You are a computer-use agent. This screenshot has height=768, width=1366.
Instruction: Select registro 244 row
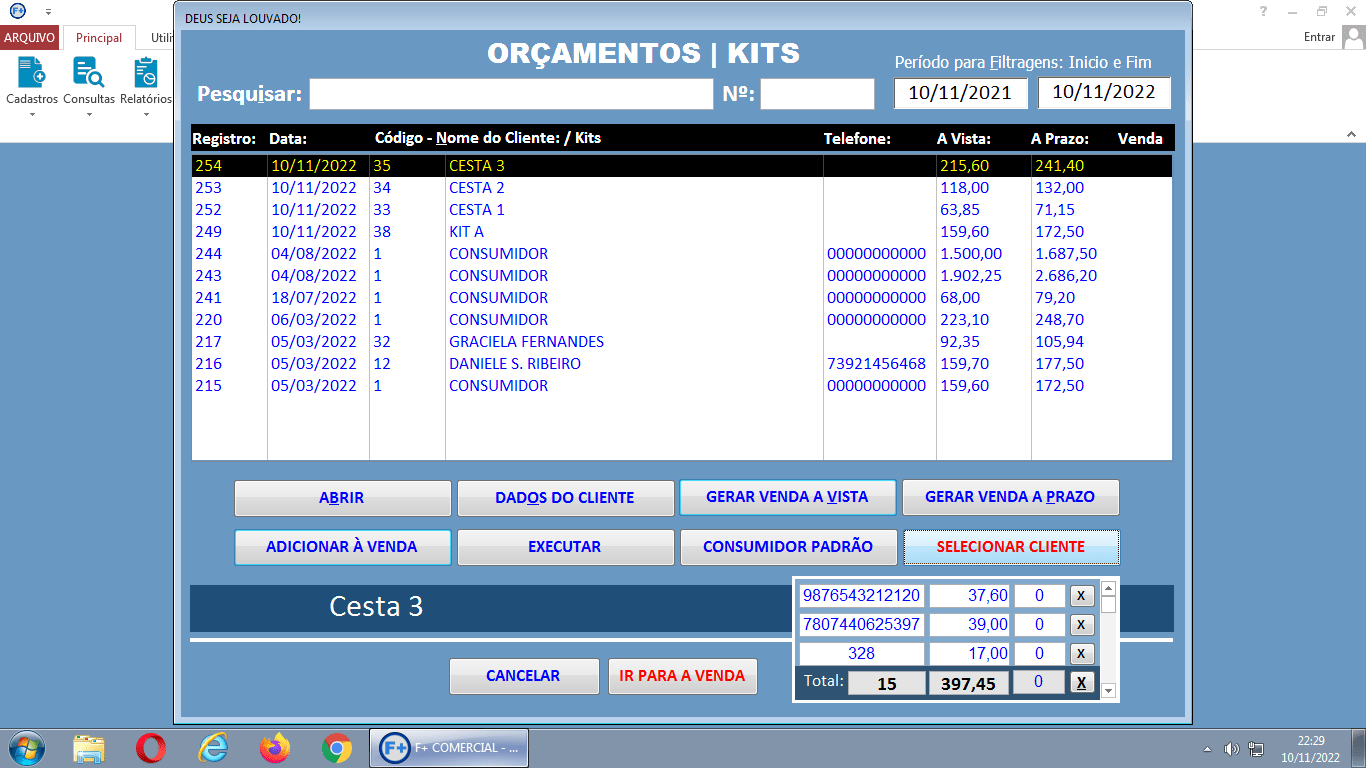coord(681,254)
